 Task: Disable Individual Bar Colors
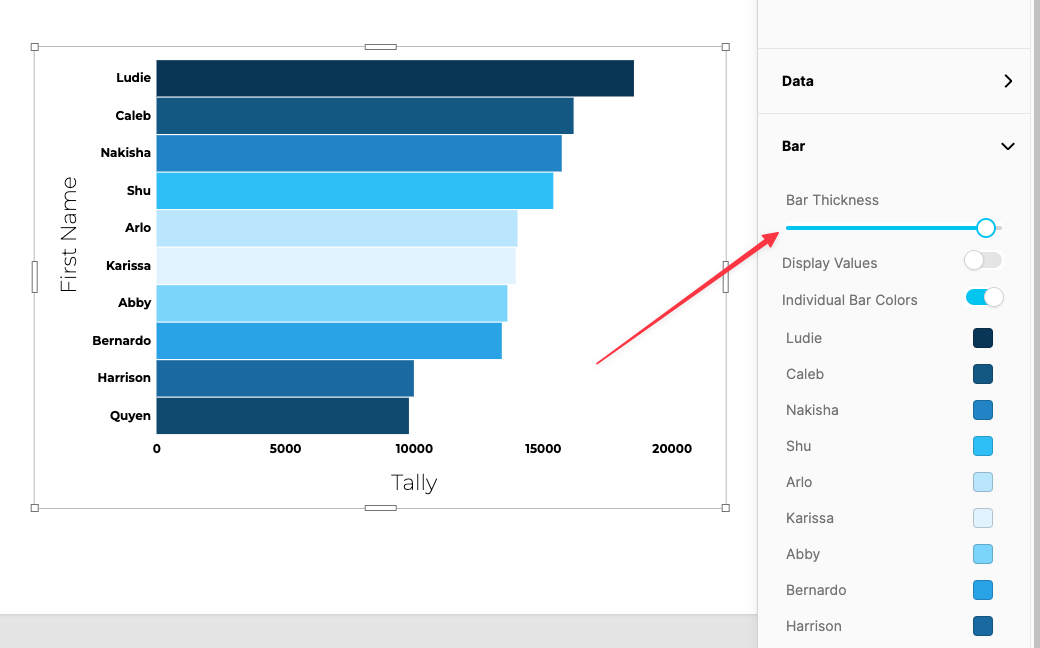coord(982,297)
